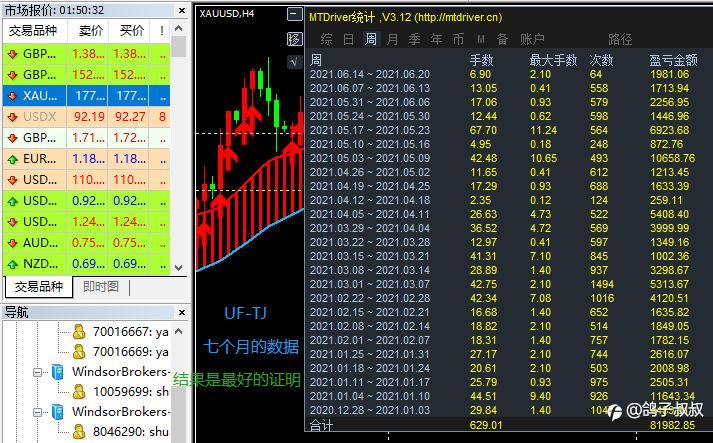Open the 路径 path tab
This screenshot has width=713, height=443.
click(x=620, y=40)
